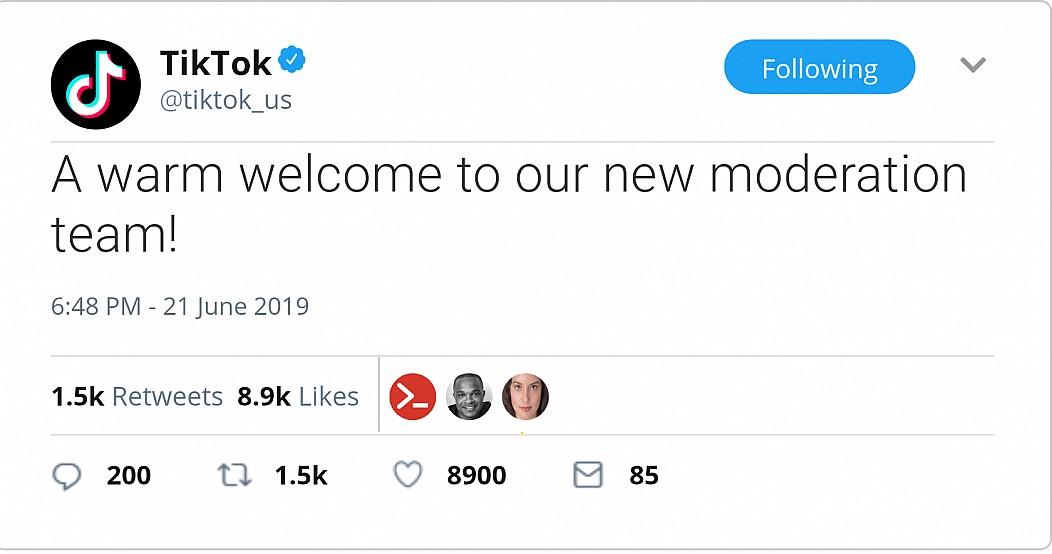Click the woman's face avatar thumbnail
1052x554 pixels.
[x=525, y=396]
